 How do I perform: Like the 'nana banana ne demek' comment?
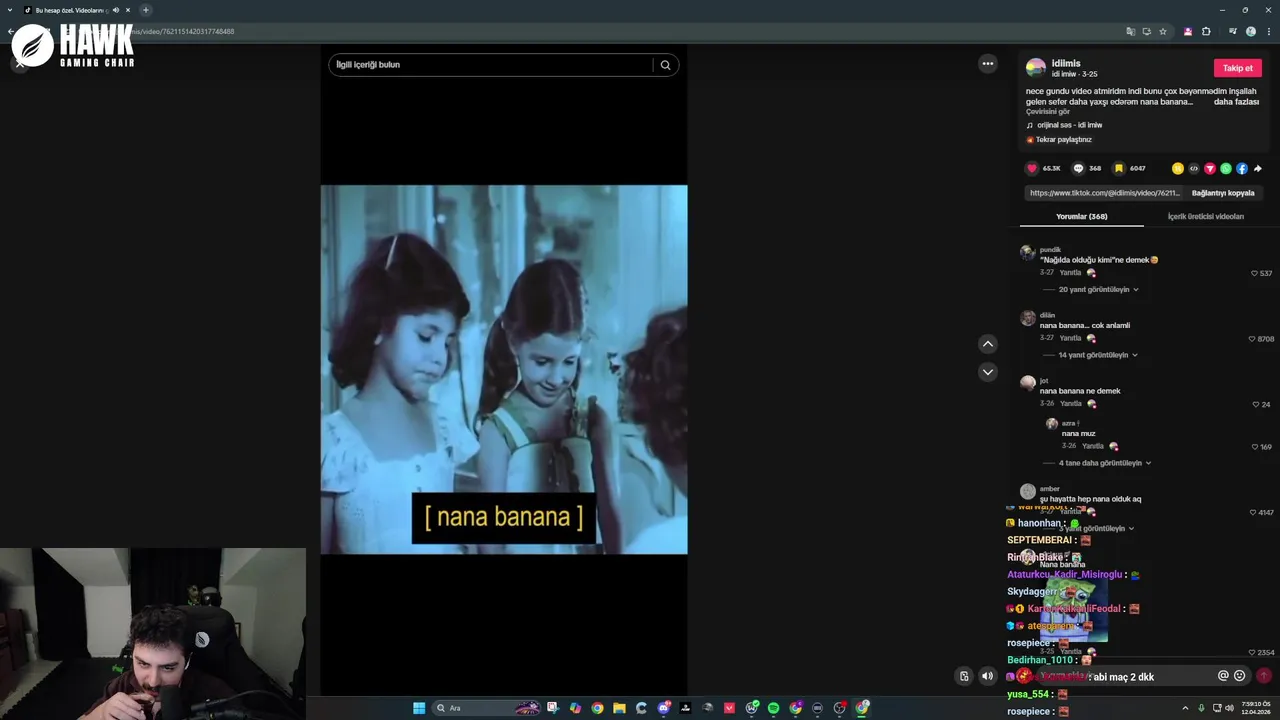point(1256,405)
